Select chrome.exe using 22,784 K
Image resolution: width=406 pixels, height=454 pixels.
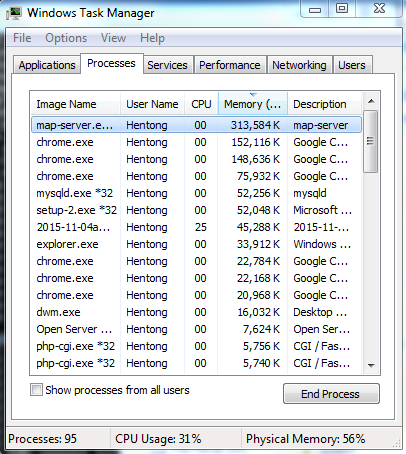pyautogui.click(x=196, y=261)
